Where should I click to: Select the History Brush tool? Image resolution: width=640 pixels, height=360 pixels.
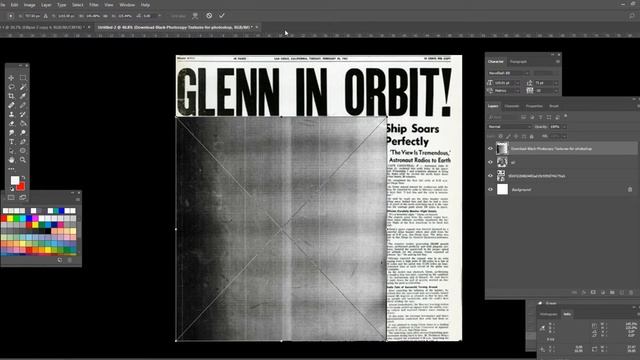[23, 114]
